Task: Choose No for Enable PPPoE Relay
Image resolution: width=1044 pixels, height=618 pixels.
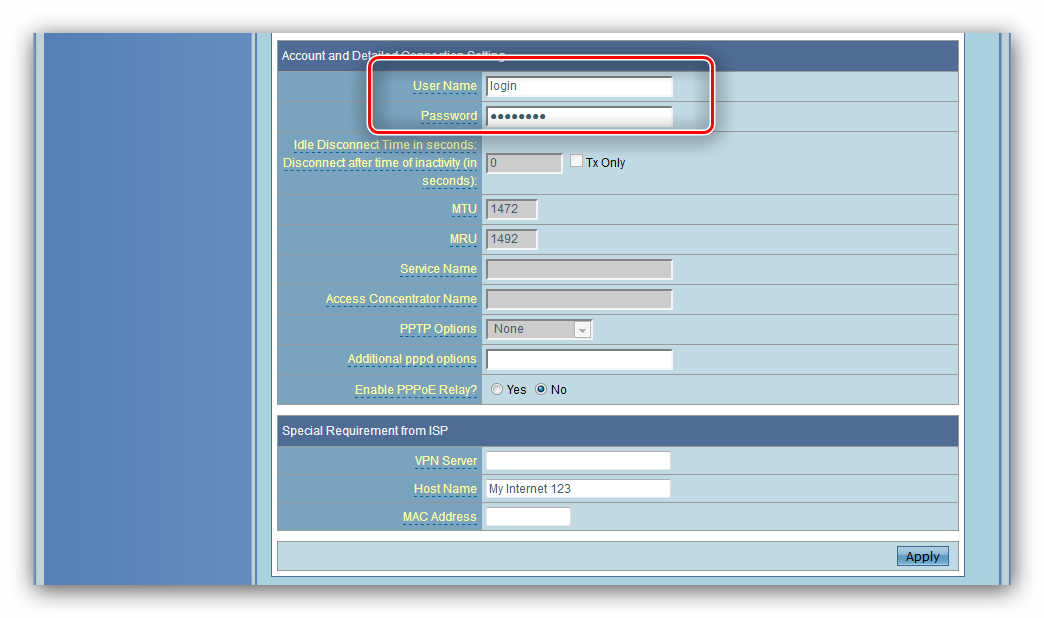Action: tap(541, 389)
